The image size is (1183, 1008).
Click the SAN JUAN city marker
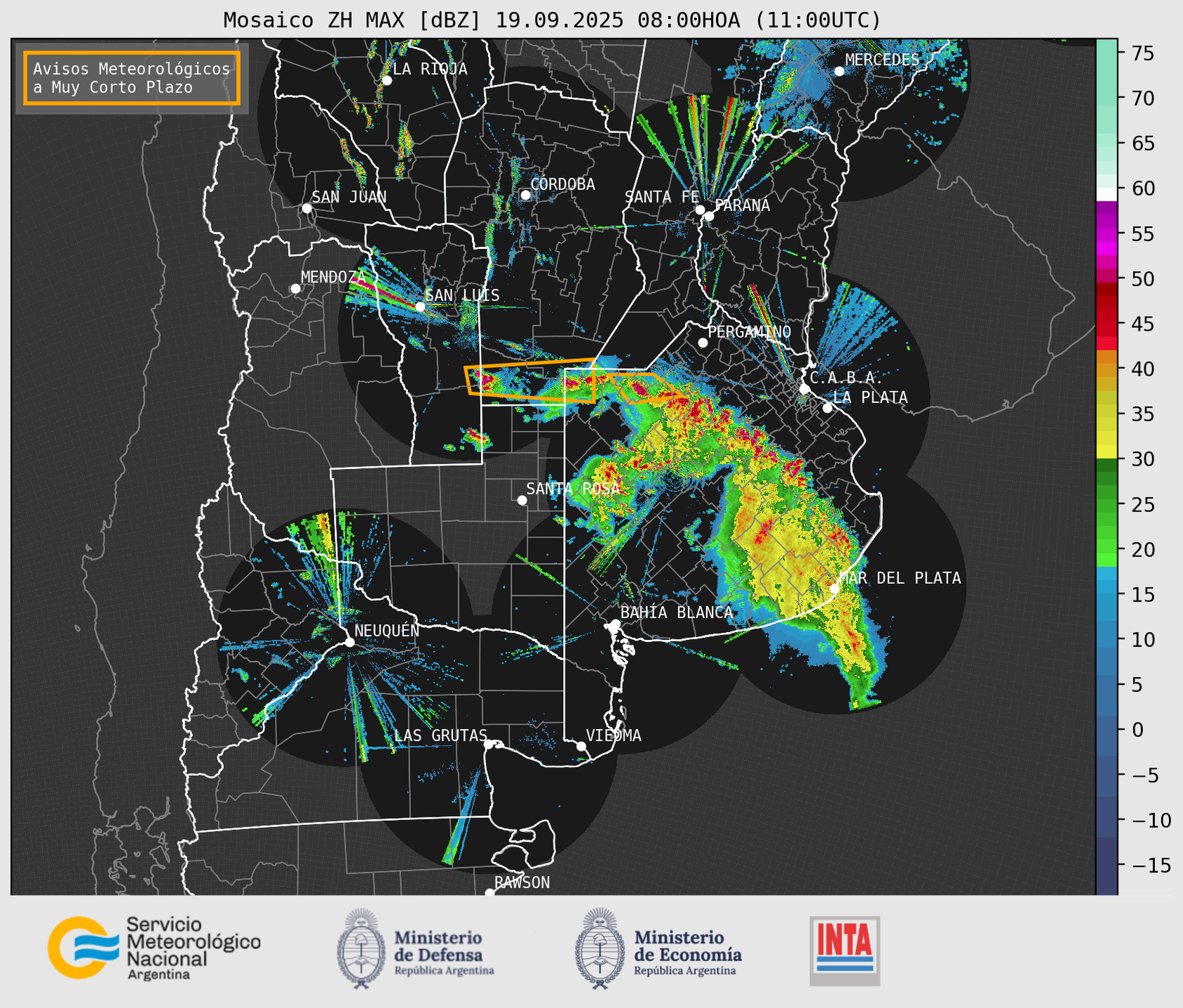pos(306,208)
